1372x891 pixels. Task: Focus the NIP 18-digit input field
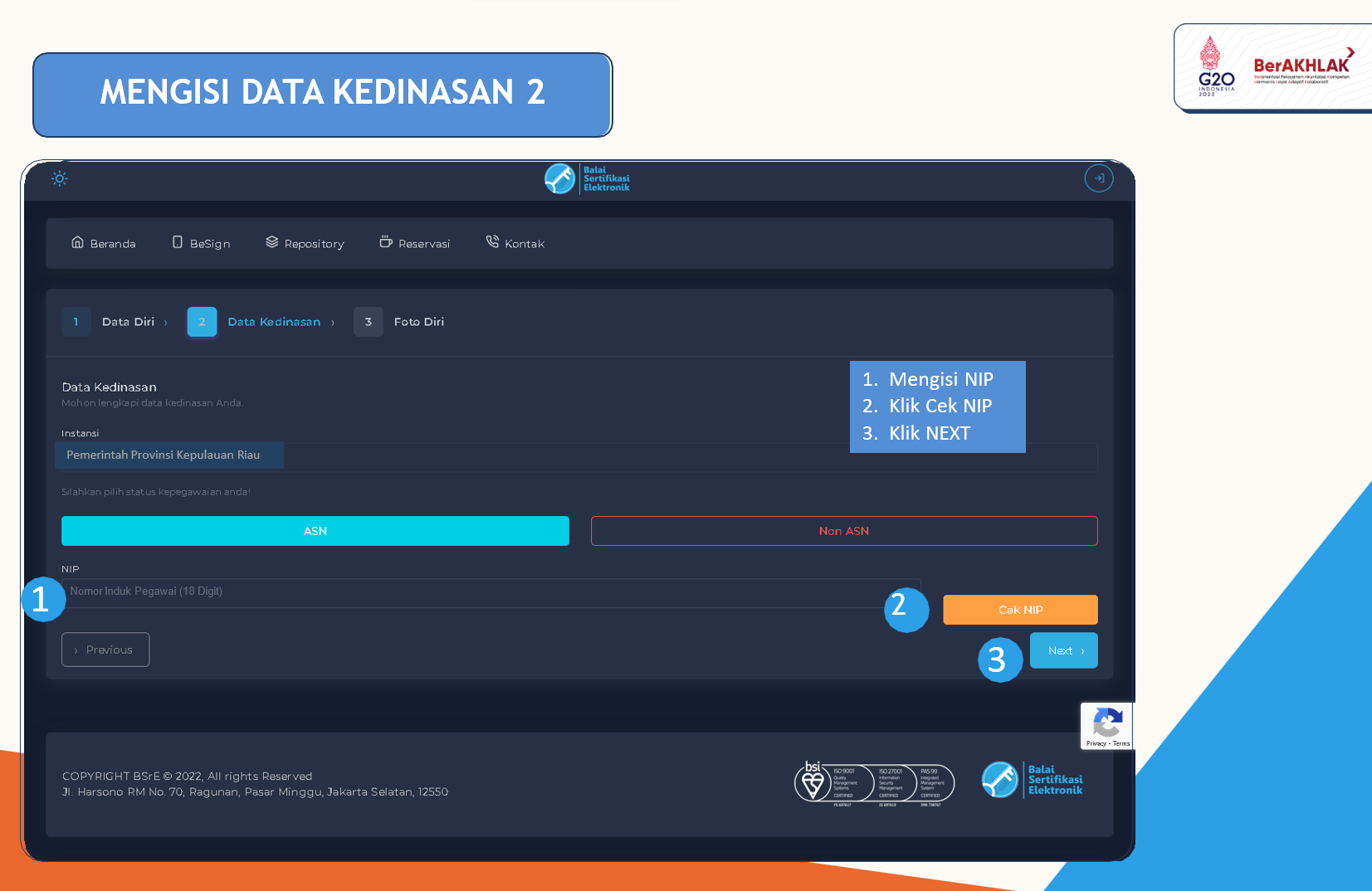point(490,592)
